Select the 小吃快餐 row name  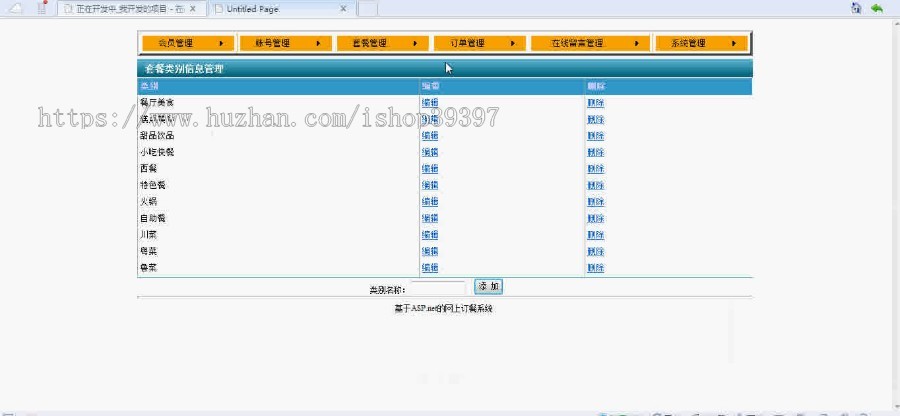pos(157,152)
